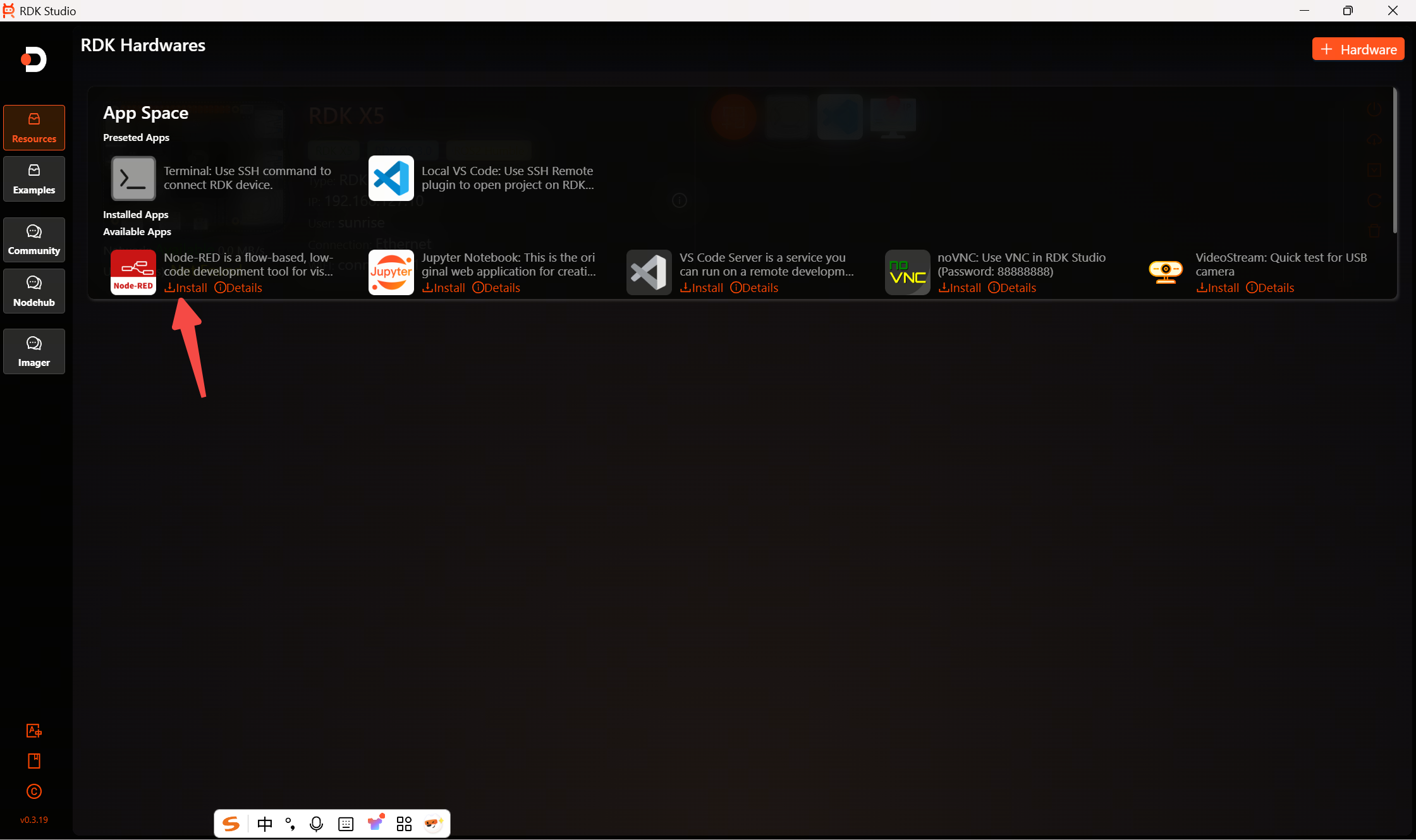Open the Examples panel in the sidebar

click(x=34, y=179)
